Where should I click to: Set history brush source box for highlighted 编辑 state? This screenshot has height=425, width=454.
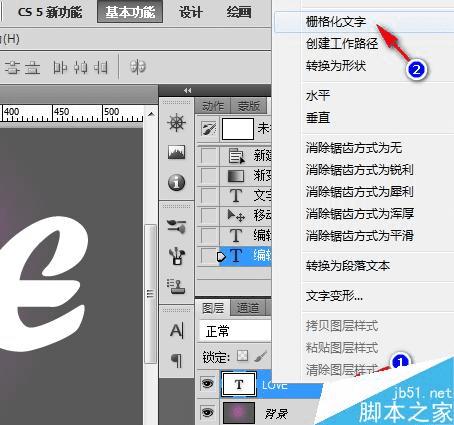[x=209, y=256]
